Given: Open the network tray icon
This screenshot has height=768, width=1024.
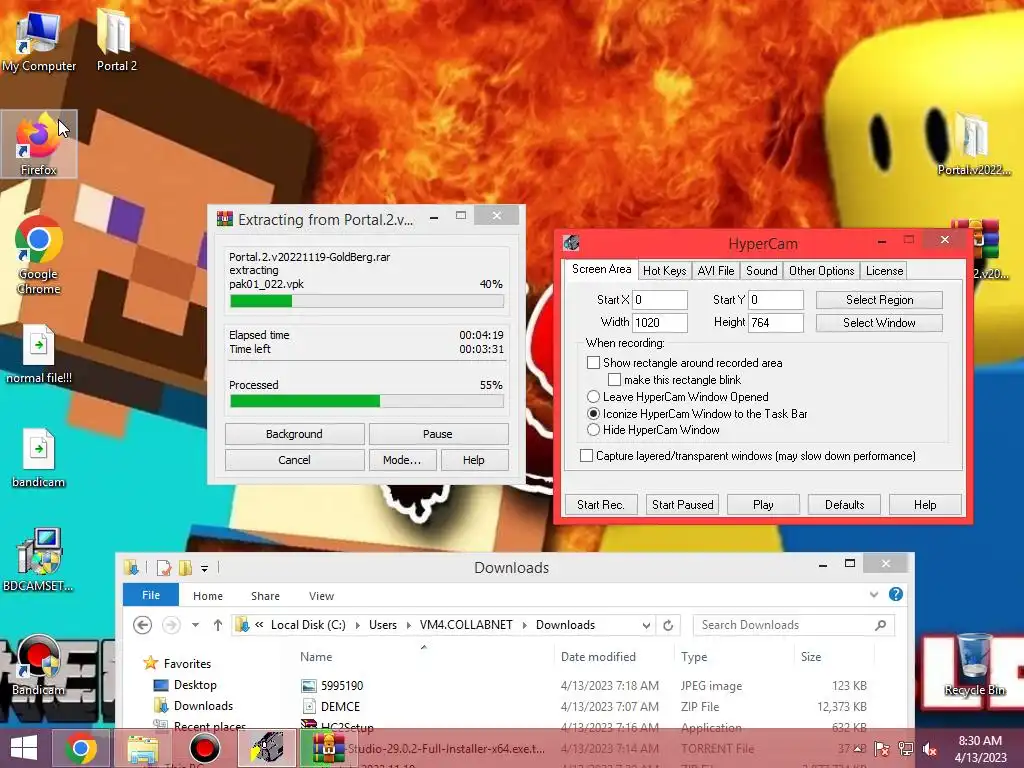Looking at the screenshot, I should pos(906,749).
